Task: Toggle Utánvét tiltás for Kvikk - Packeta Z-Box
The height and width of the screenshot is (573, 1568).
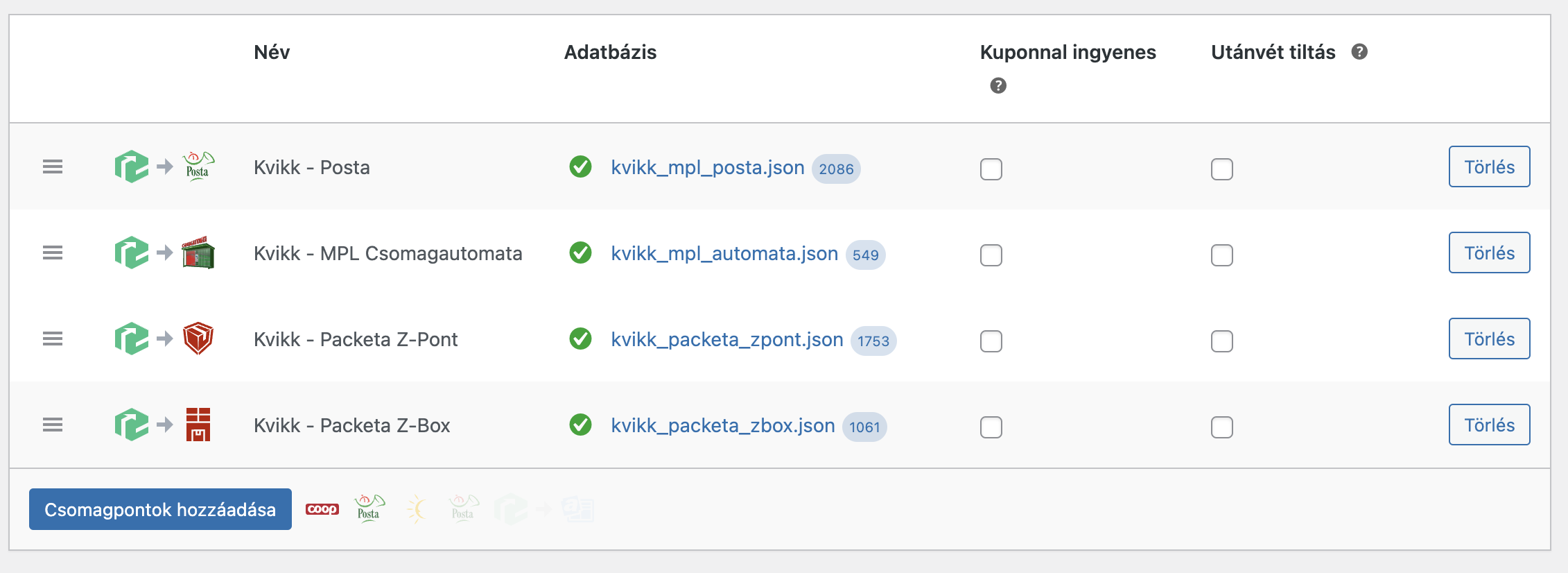Action: click(x=1222, y=427)
